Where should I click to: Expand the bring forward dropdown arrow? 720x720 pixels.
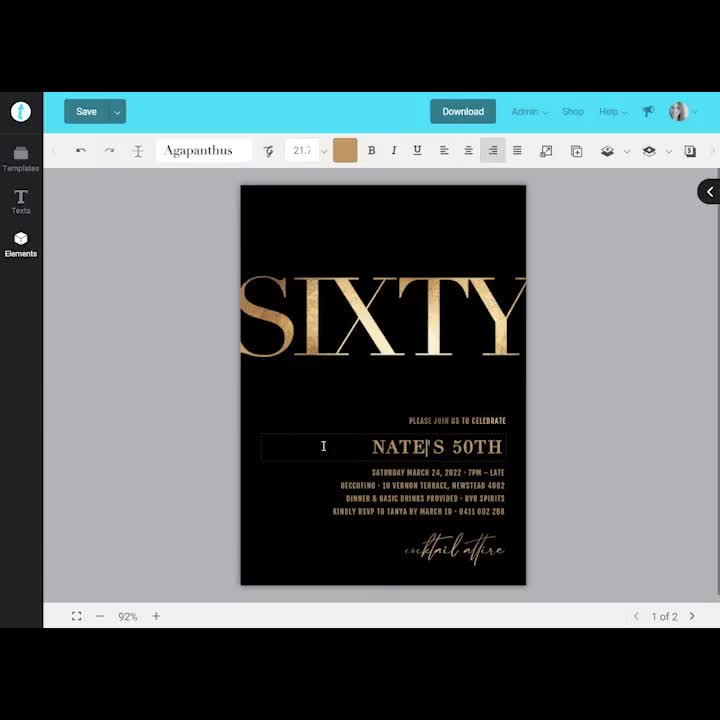[x=627, y=152]
